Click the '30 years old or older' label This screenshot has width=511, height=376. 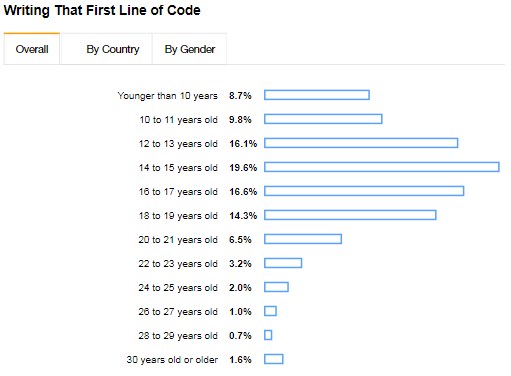click(x=172, y=360)
